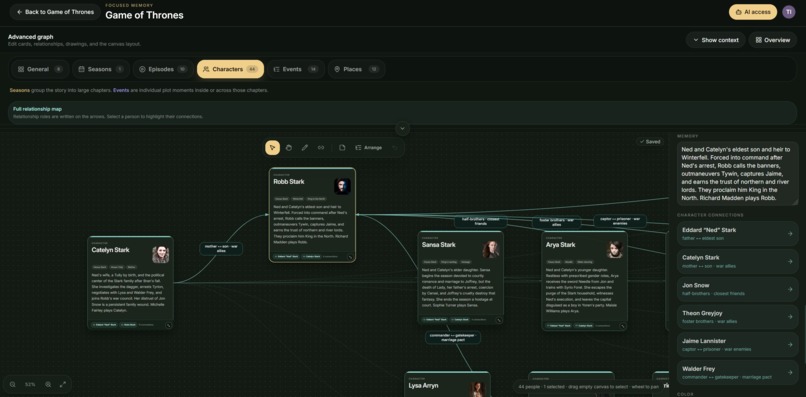Click the 'commander ↔ gatekeeper · marriage pact' edge label
The image size is (806, 397).
(x=453, y=337)
